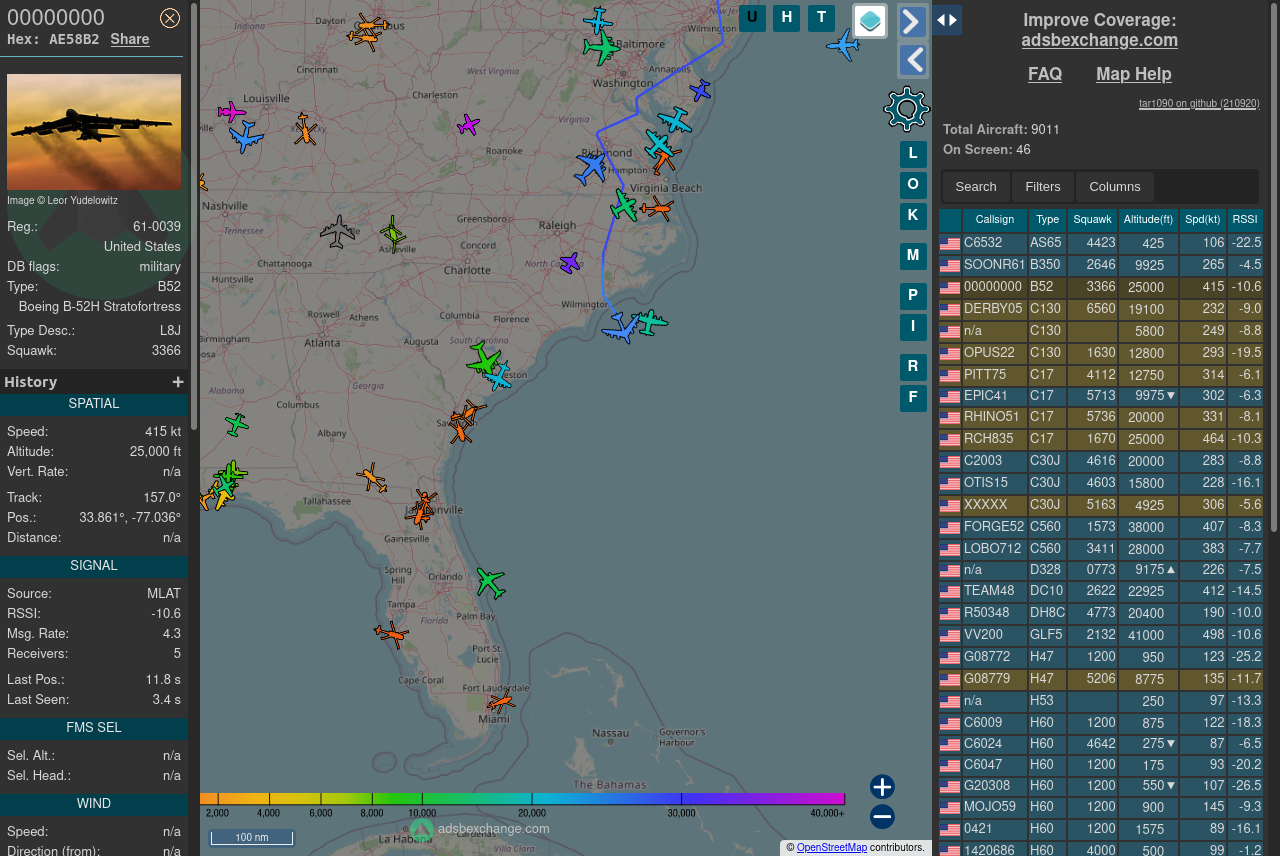Click the orange helicopter icon near Miami
The image size is (1280, 856).
(501, 701)
